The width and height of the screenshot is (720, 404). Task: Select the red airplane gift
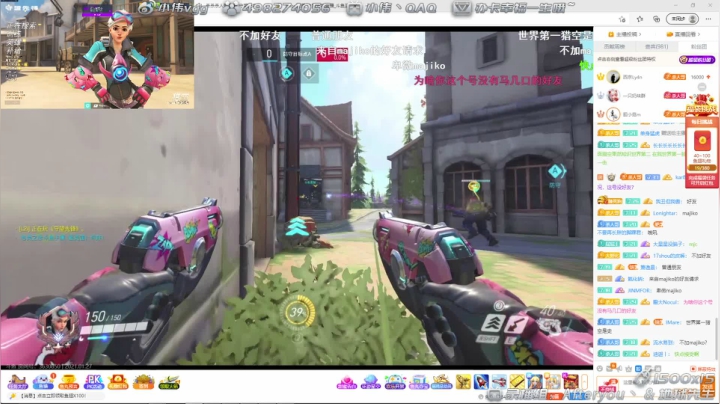[x=499, y=382]
